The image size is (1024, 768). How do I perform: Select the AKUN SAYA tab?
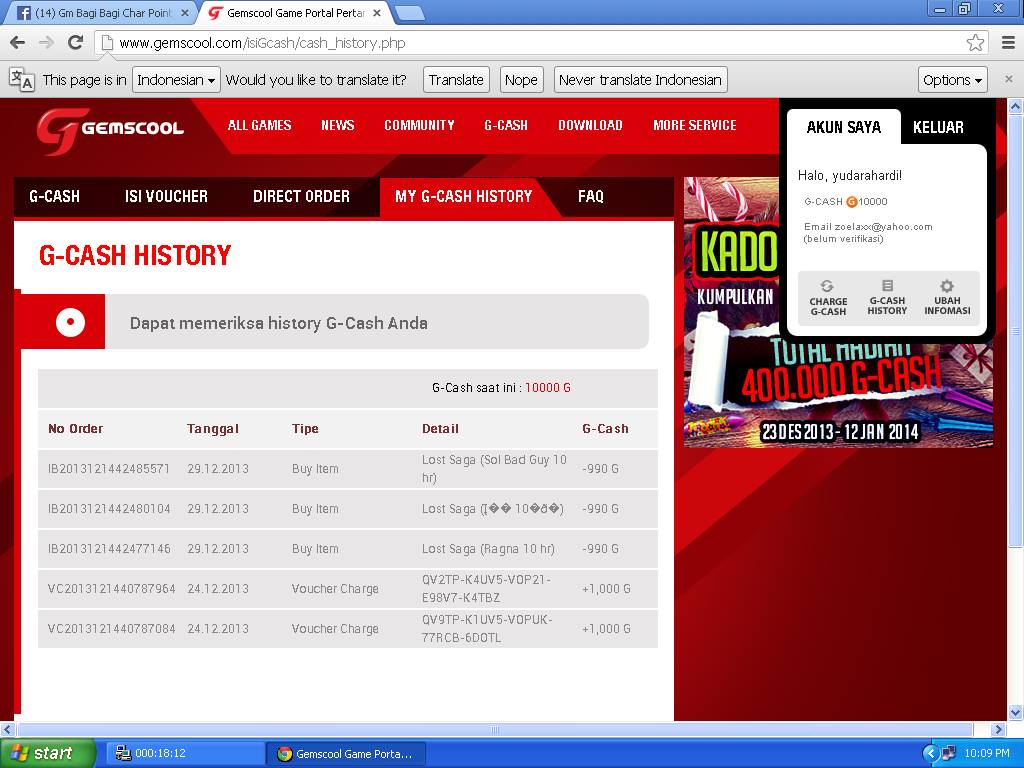coord(843,127)
